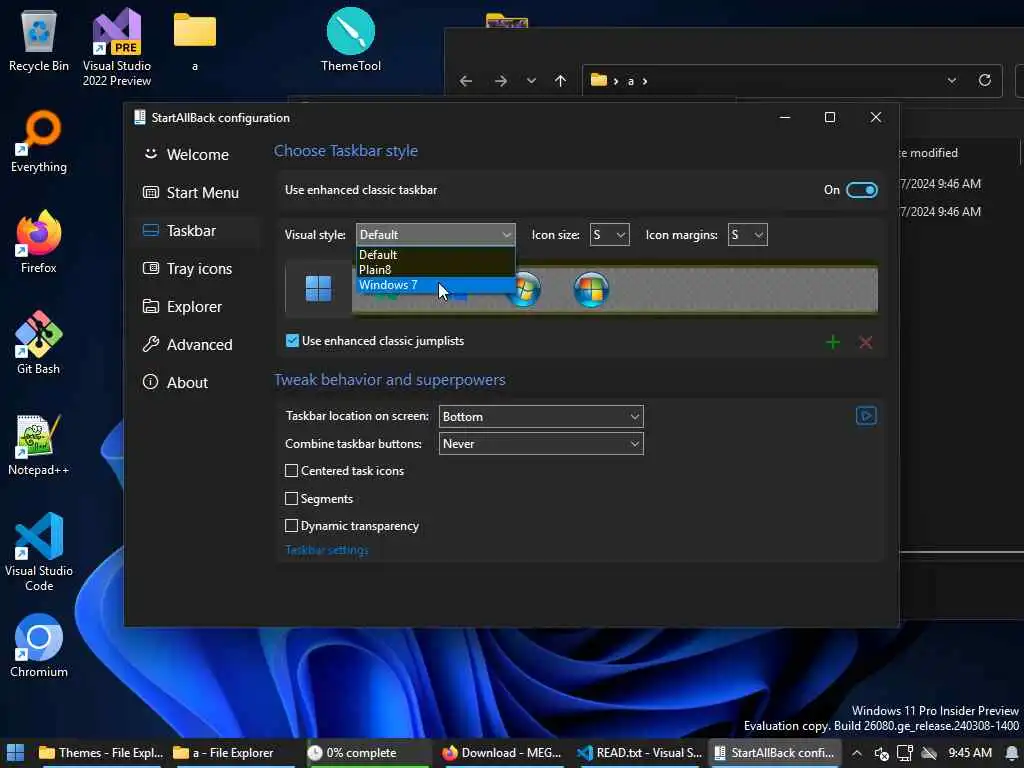Open 0% complete progress taskbar button
Viewport: 1024px width, 768px height.
click(367, 753)
